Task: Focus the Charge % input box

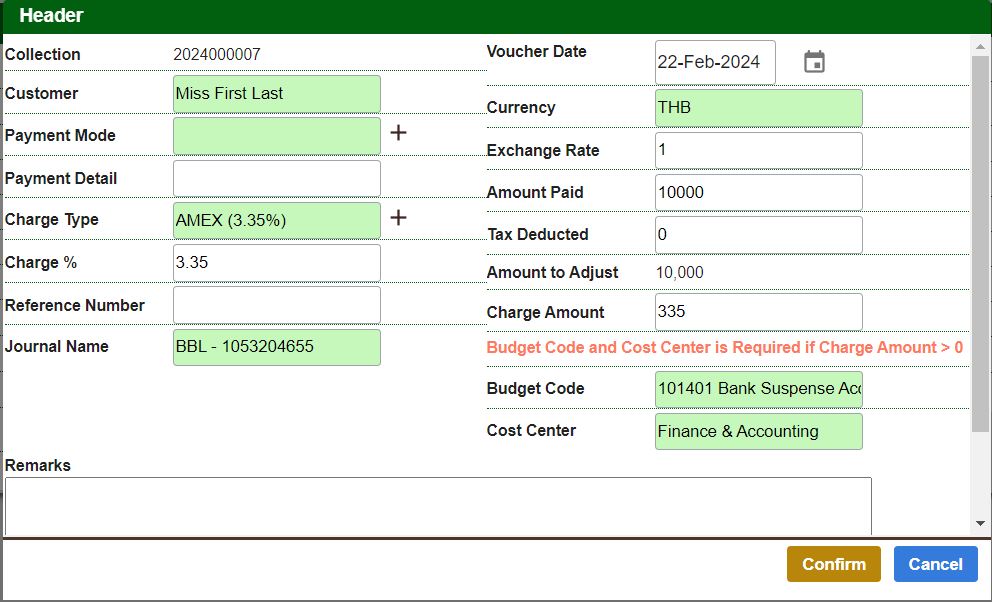Action: [277, 263]
